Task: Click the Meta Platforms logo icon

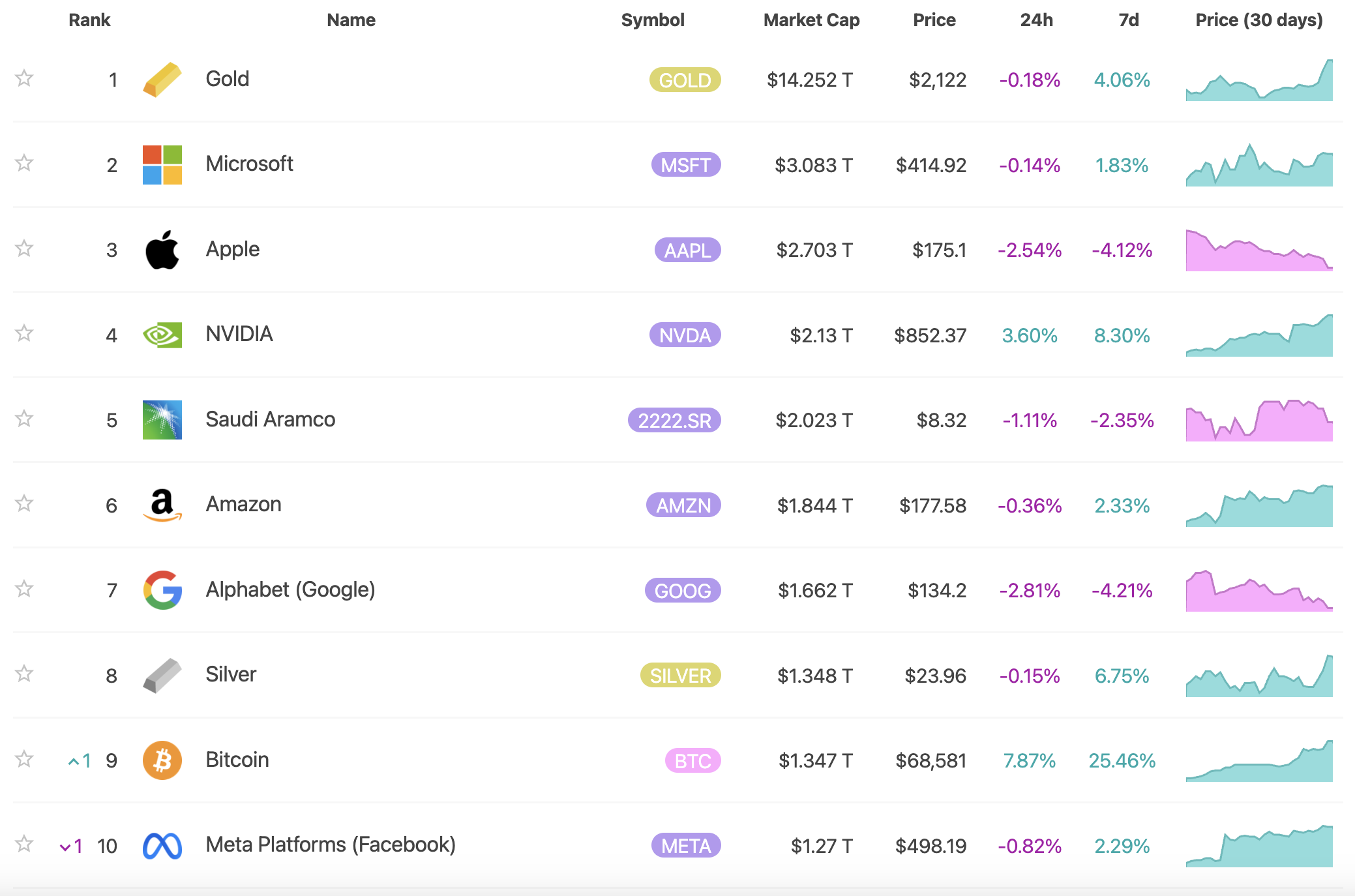Action: tap(162, 846)
